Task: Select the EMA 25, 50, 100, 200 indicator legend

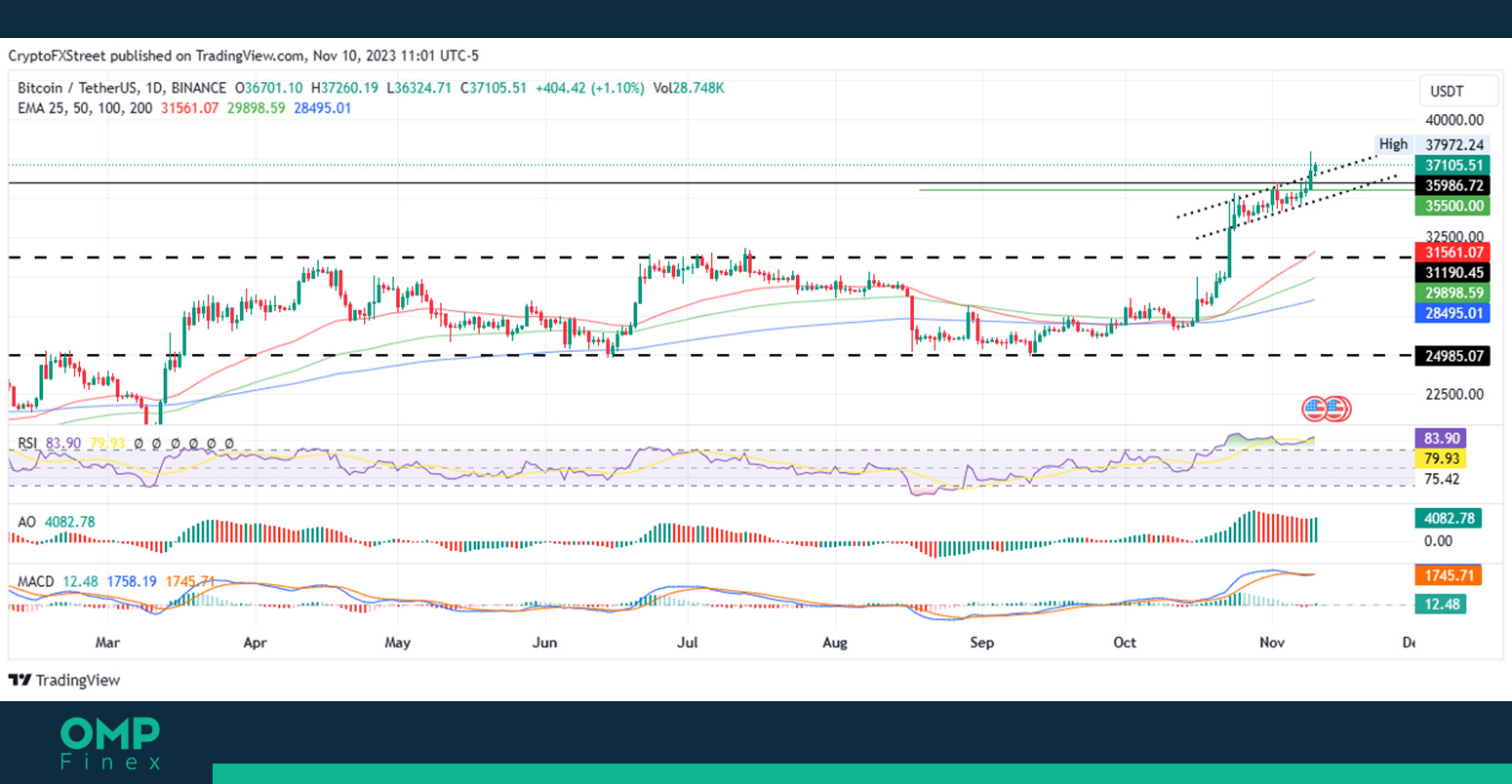Action: click(x=85, y=108)
